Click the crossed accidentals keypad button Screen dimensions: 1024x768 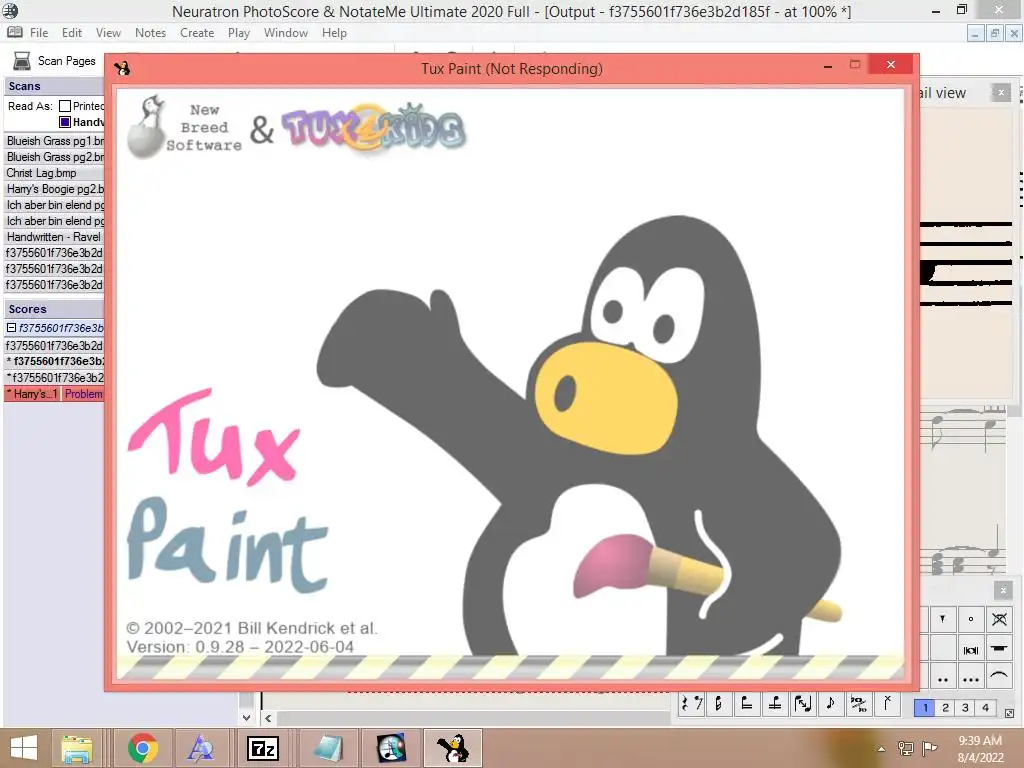tap(858, 703)
